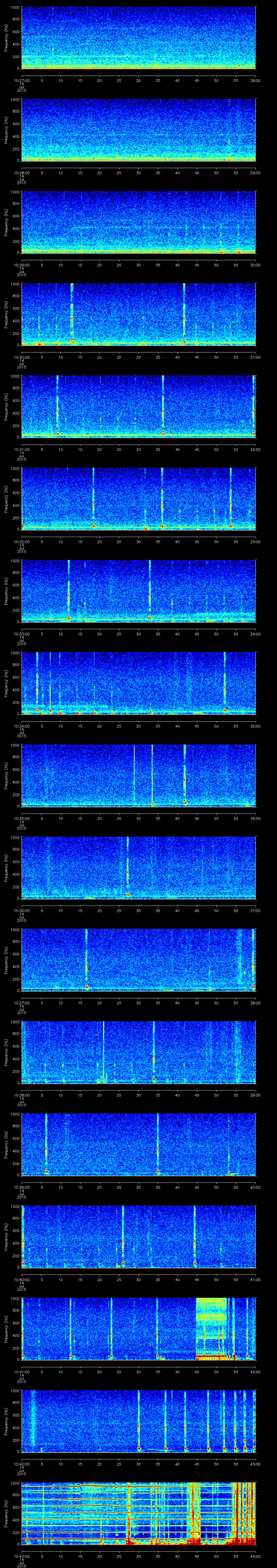This screenshot has height=1568, width=277.
Task: Select the spectrogram for 10:42:00 to 10:43:00
Action: click(139, 1421)
